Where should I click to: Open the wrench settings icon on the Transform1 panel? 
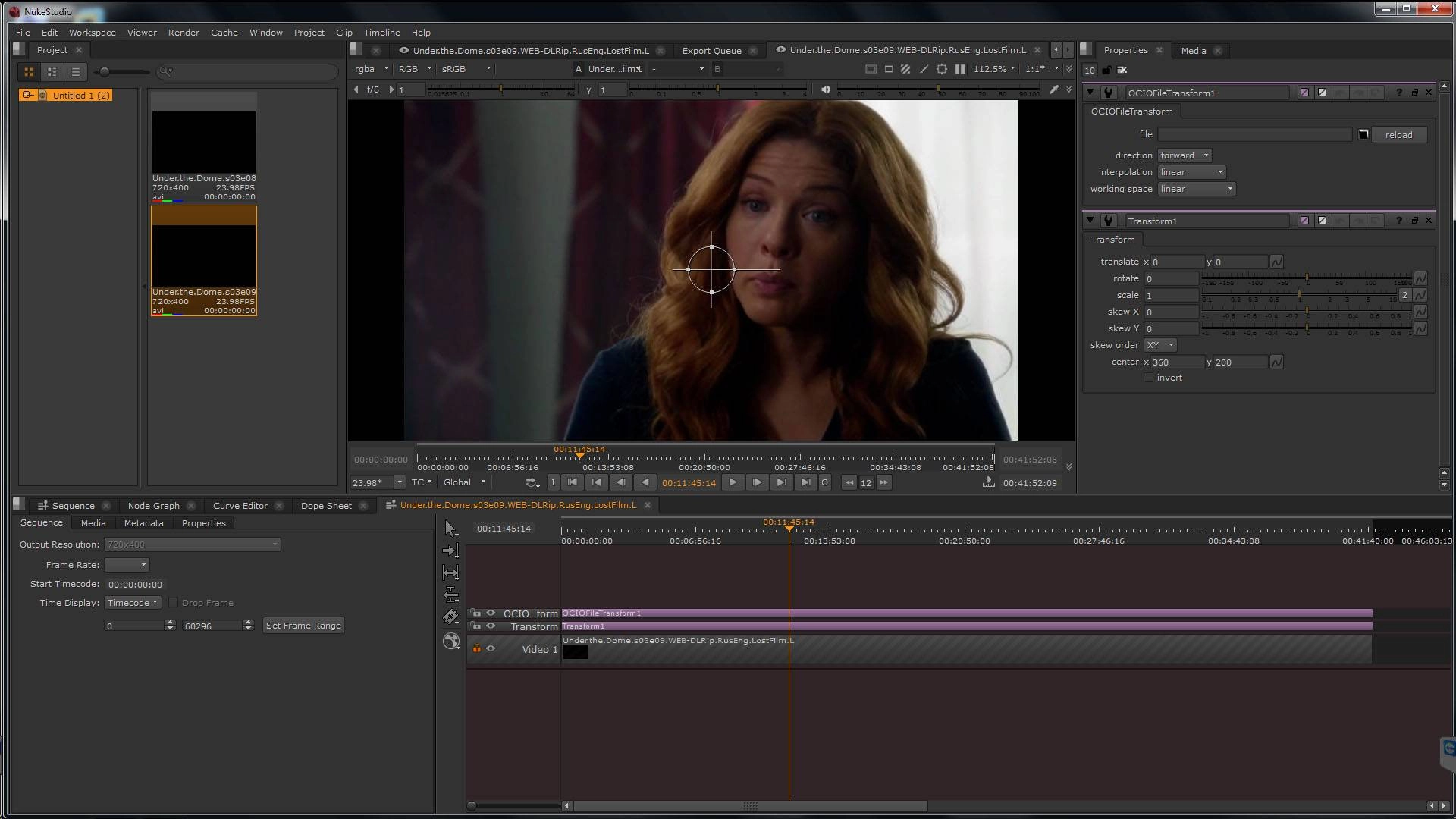pos(1108,221)
